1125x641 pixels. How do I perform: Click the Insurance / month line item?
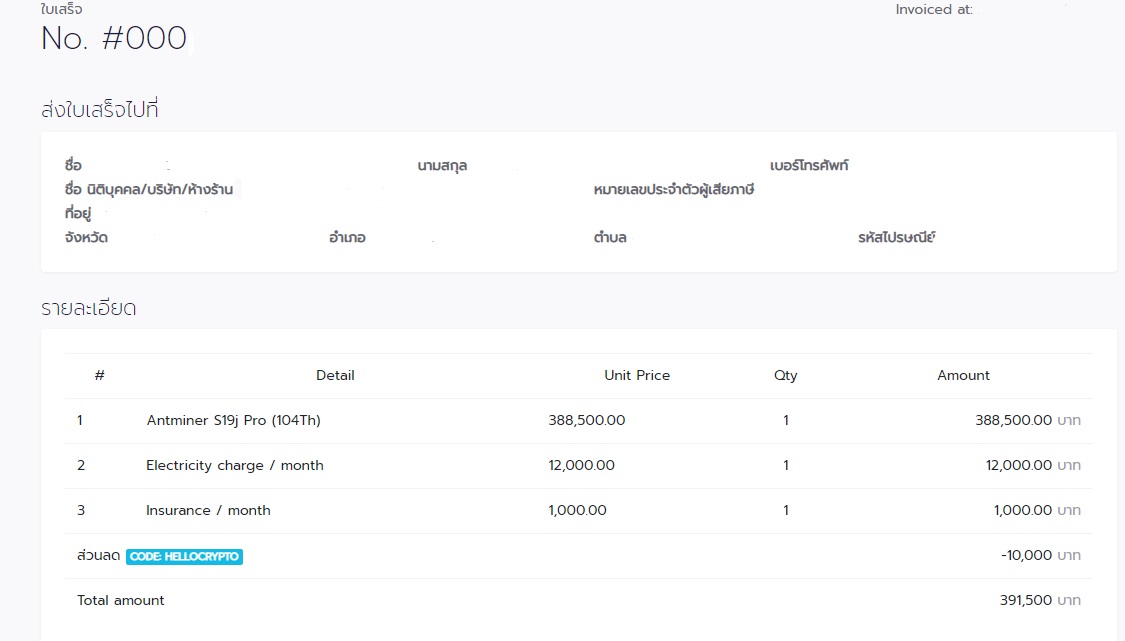208,510
